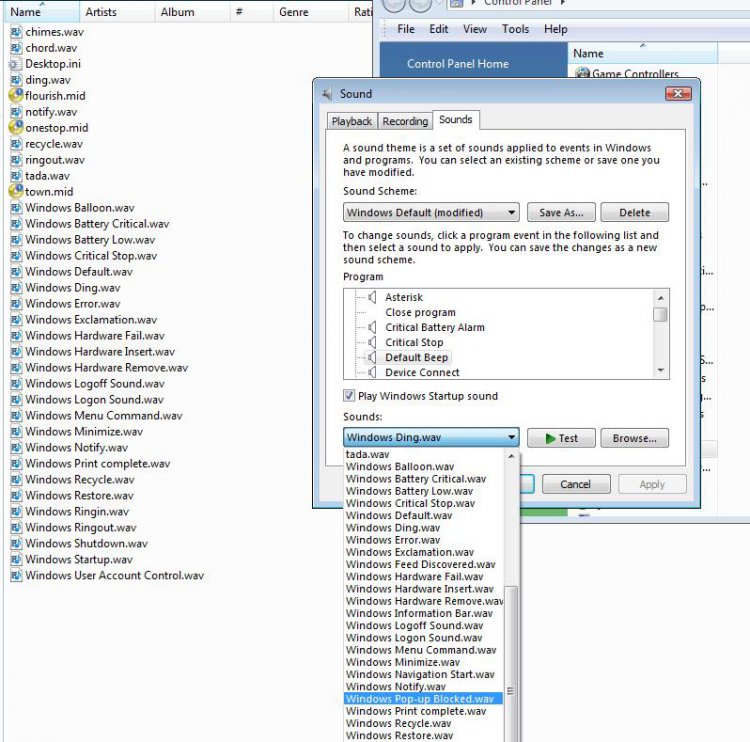
Task: Switch to the Recording tab
Action: click(x=405, y=122)
